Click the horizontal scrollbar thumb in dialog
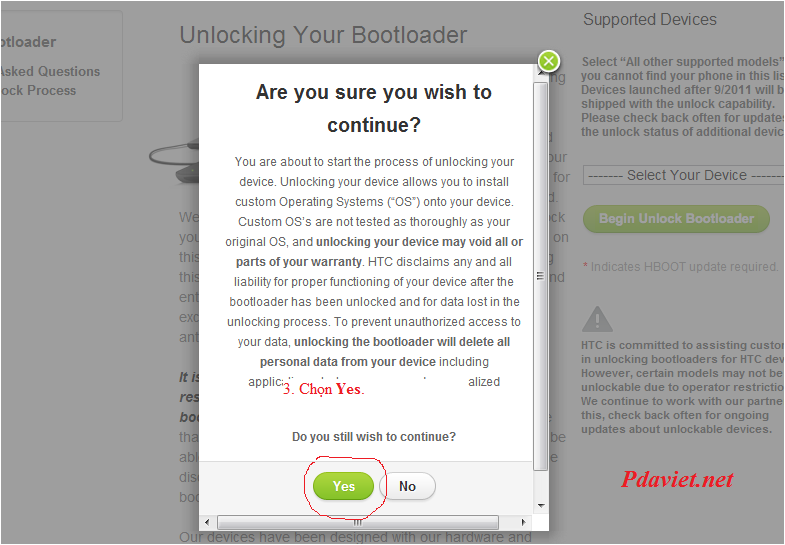This screenshot has width=785, height=545. pos(358,522)
